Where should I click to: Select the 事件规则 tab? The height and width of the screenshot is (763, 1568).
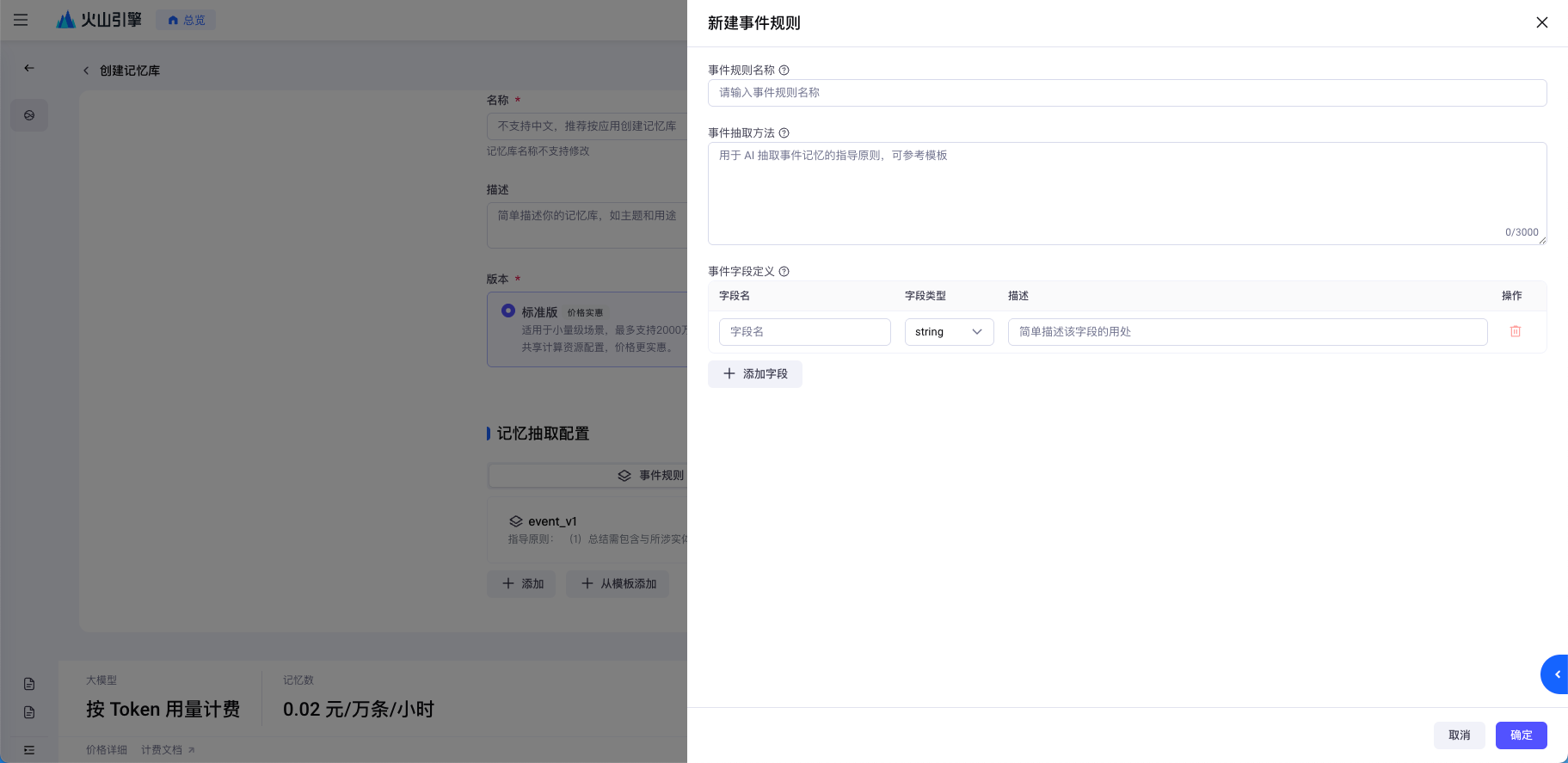[651, 476]
